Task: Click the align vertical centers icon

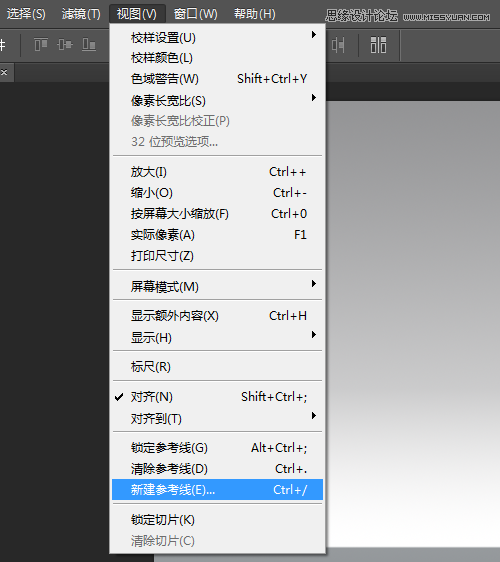Action: pos(65,45)
